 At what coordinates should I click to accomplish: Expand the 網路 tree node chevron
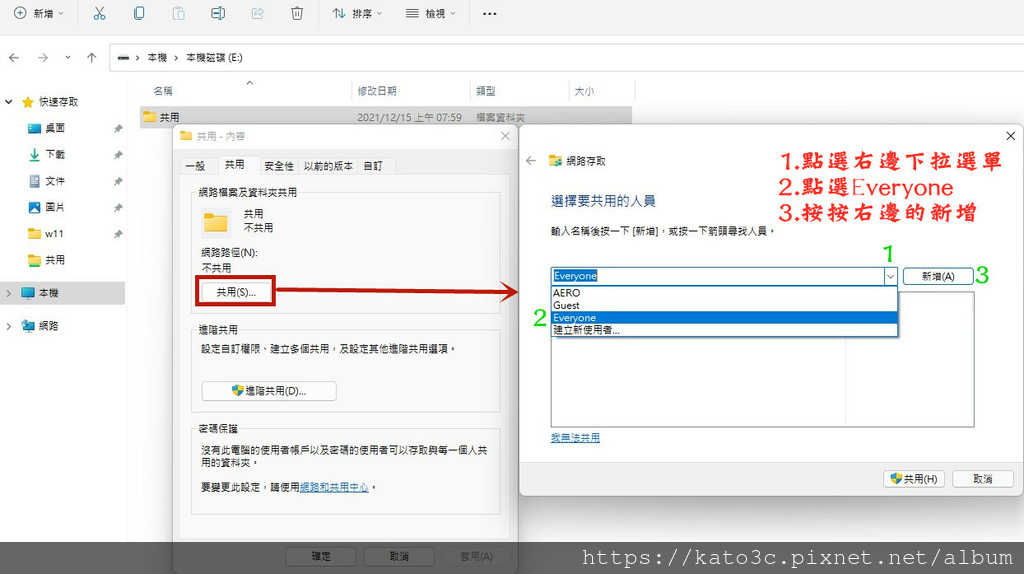9,326
